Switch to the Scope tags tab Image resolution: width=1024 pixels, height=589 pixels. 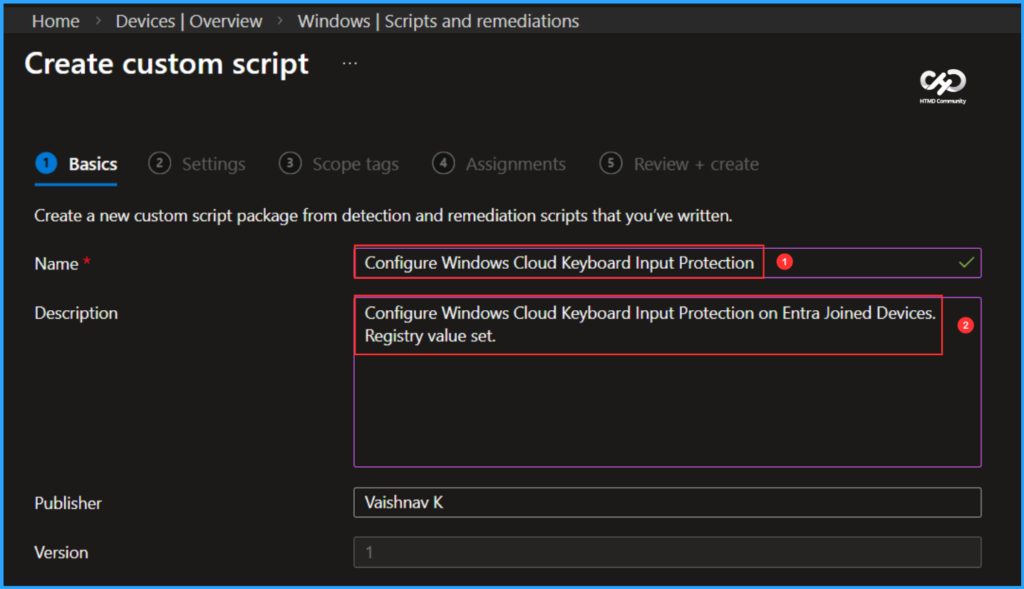354,163
